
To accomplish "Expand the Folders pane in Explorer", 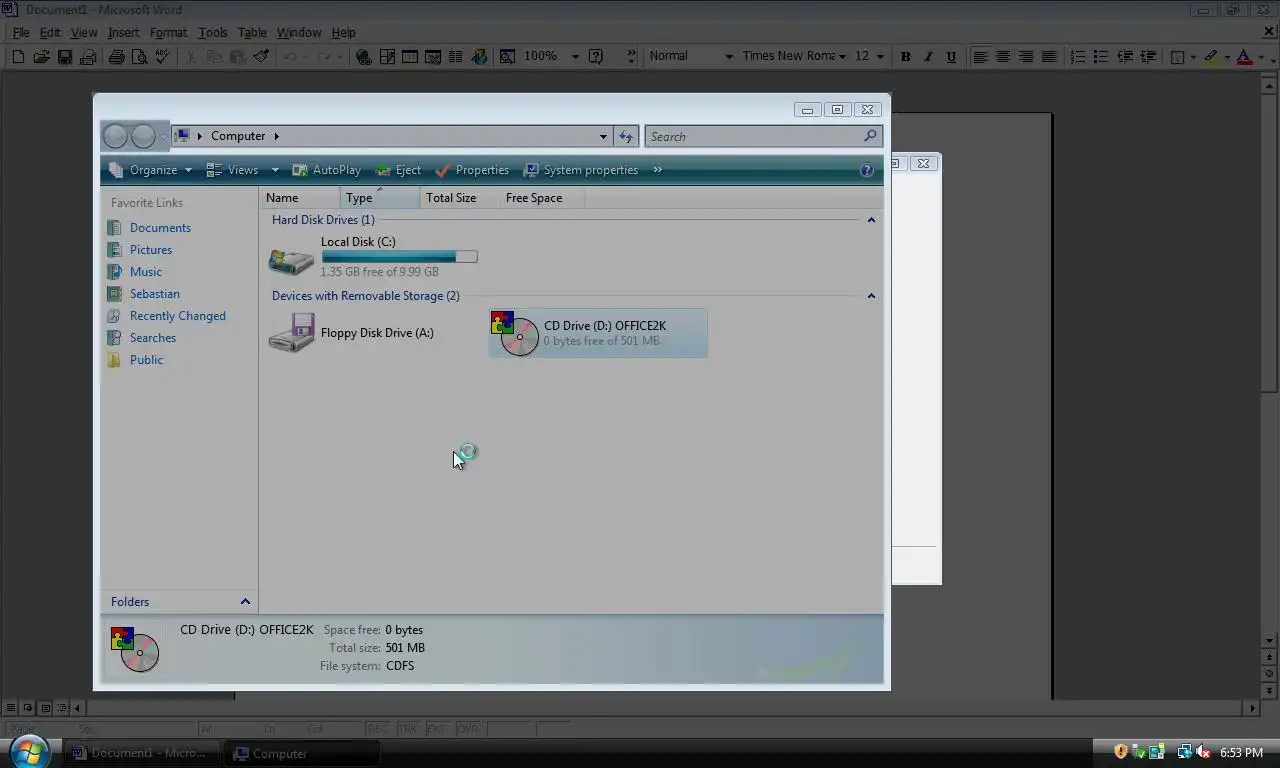I will (245, 601).
